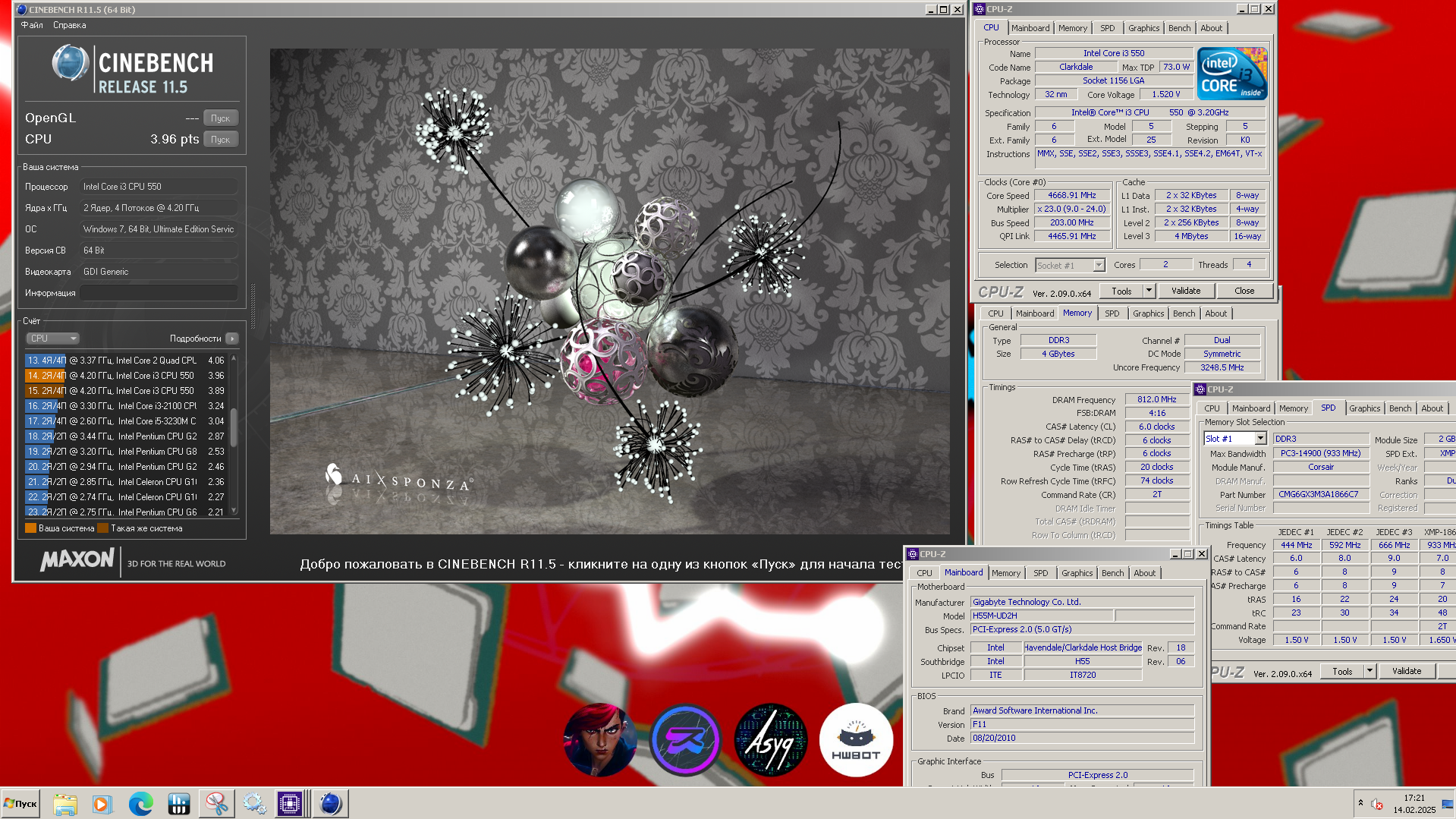
Task: Click the Cinebench globe logo
Action: click(71, 63)
